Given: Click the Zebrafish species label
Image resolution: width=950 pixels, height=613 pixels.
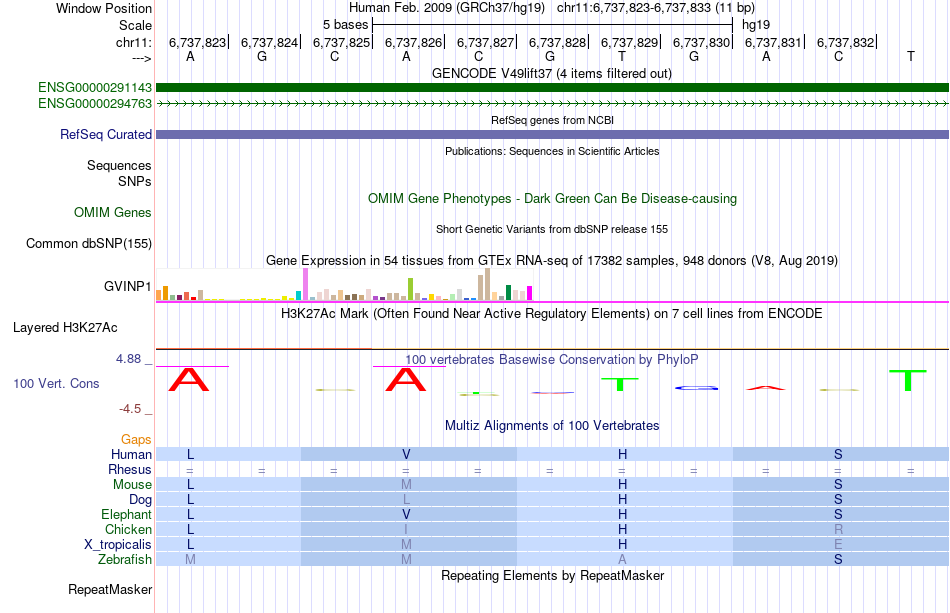Looking at the screenshot, I should point(125,559).
